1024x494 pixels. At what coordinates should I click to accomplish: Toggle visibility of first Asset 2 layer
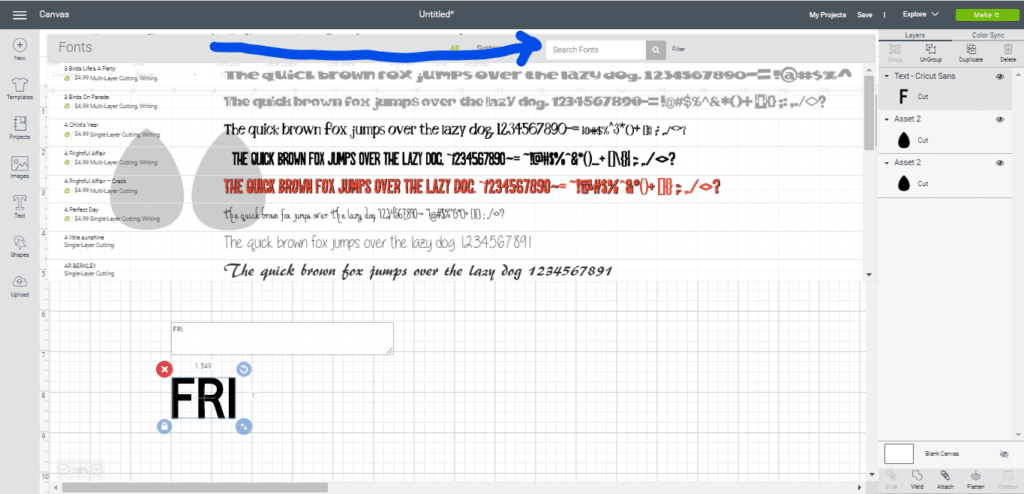click(x=999, y=119)
